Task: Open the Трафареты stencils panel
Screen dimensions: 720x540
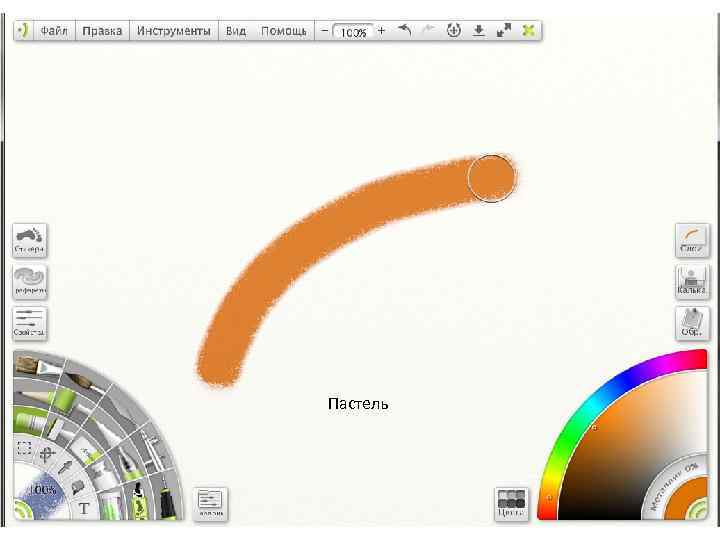Action: (29, 281)
